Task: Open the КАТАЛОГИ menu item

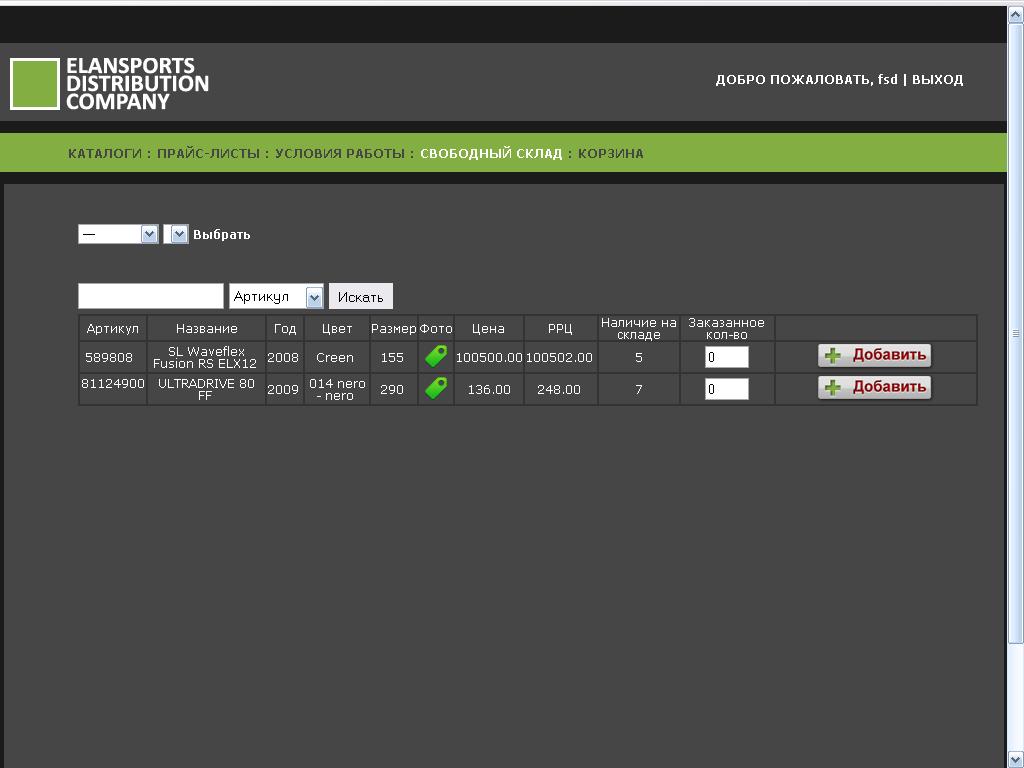Action: (x=104, y=153)
